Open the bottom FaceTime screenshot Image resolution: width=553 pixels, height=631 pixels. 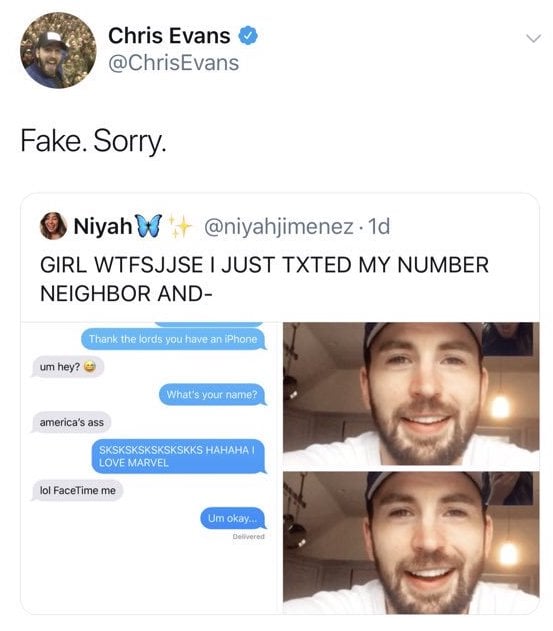pos(411,542)
